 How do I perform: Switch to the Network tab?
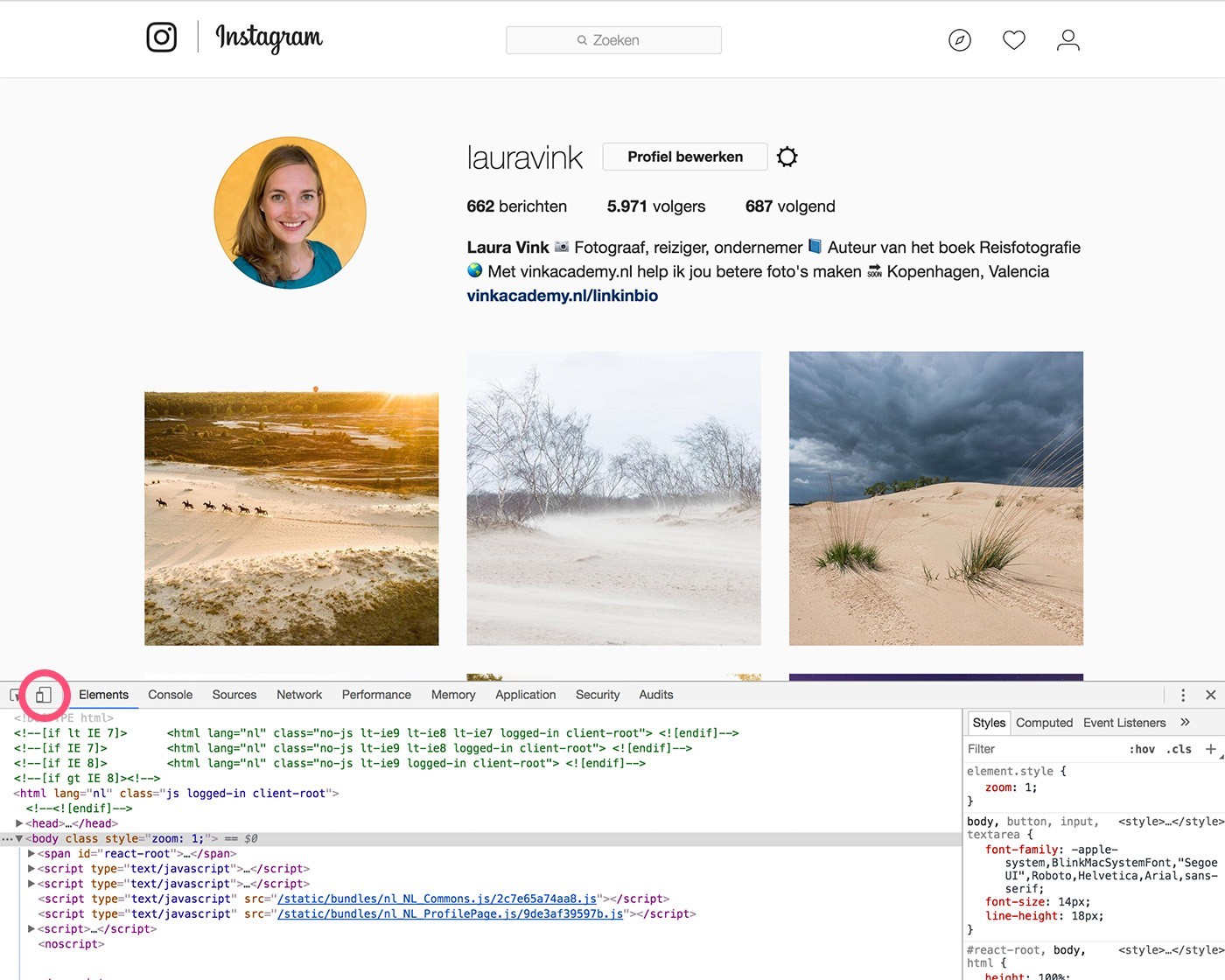click(299, 695)
